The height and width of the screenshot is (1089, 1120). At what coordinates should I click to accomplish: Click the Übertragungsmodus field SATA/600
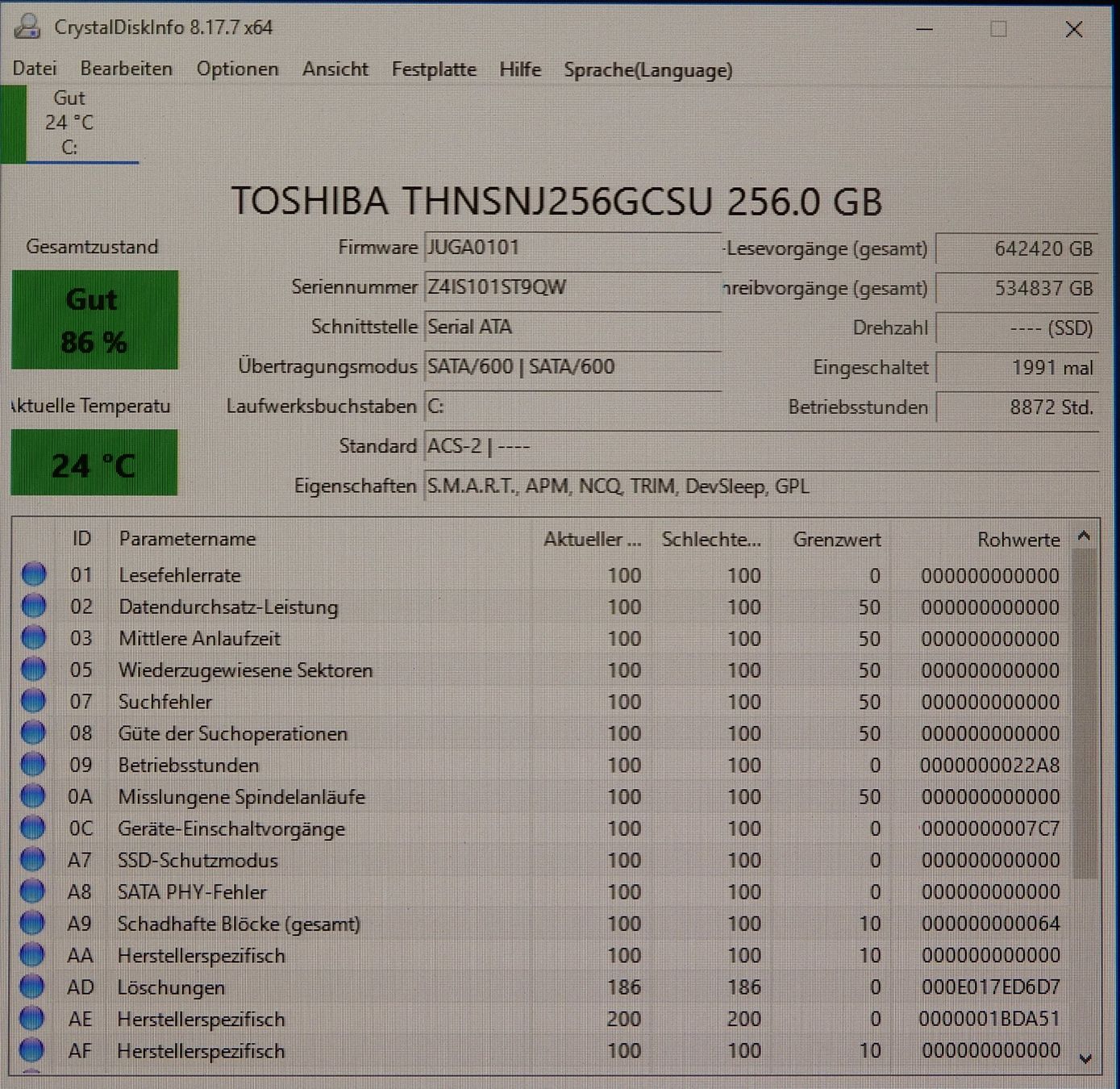click(572, 366)
